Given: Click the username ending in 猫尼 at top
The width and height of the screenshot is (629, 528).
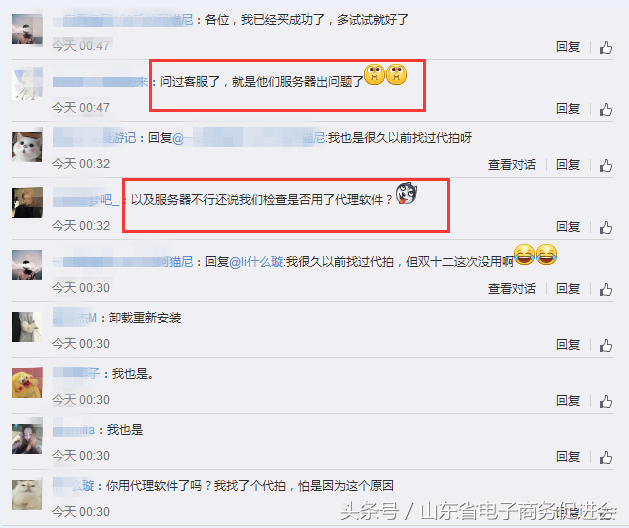Looking at the screenshot, I should pyautogui.click(x=123, y=20).
